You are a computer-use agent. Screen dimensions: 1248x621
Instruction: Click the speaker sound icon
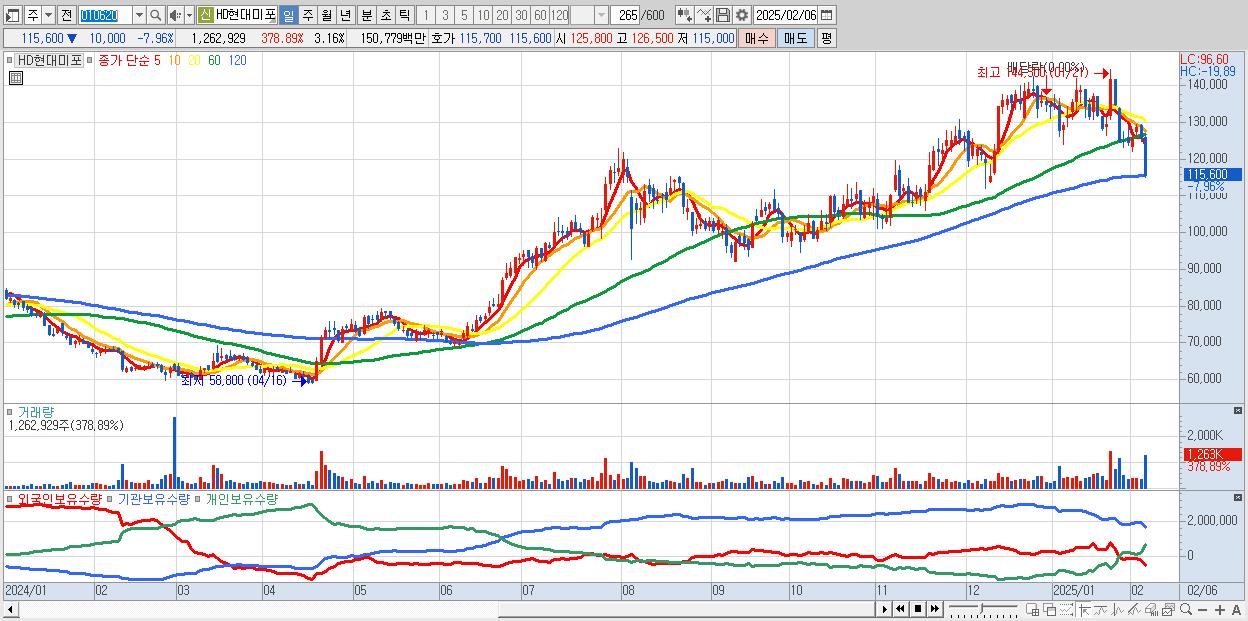tap(174, 15)
